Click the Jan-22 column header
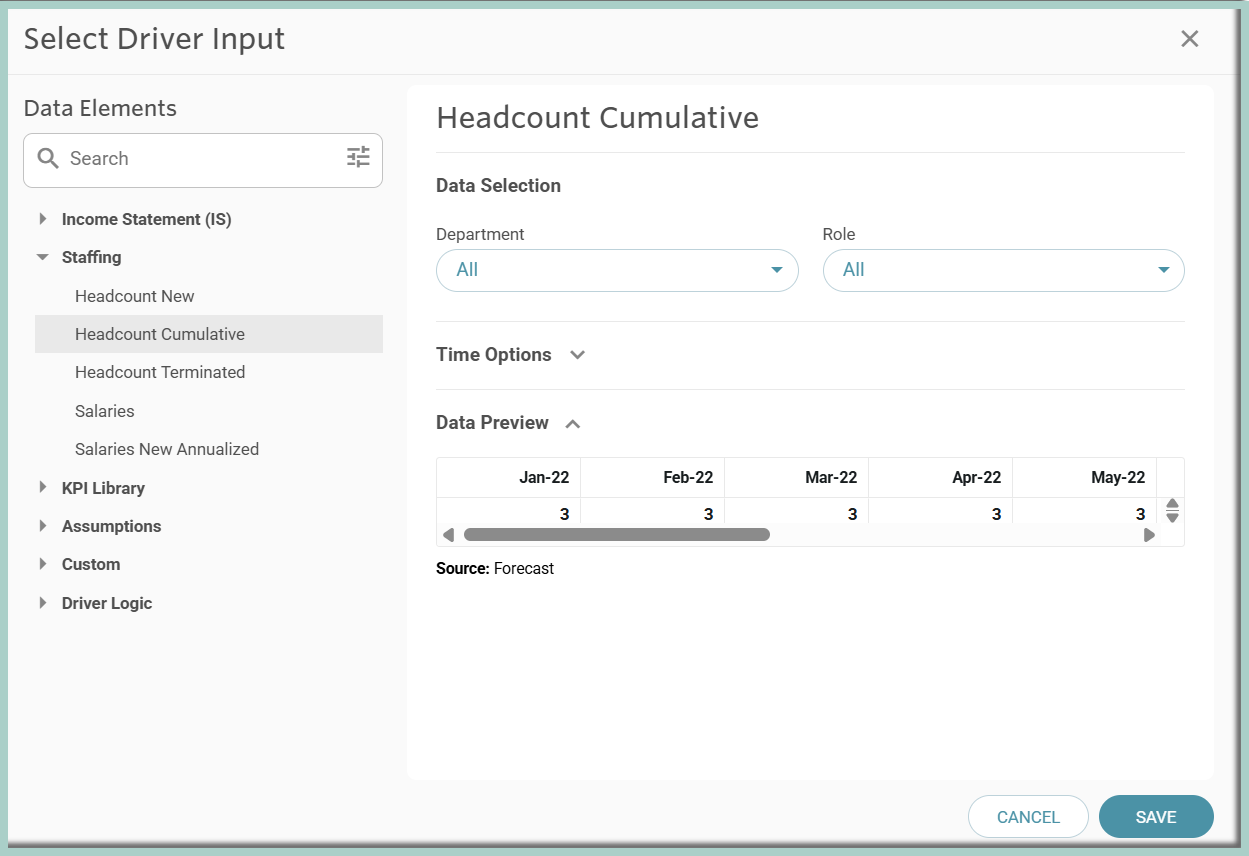Screen dimensions: 1249x856 coord(509,478)
